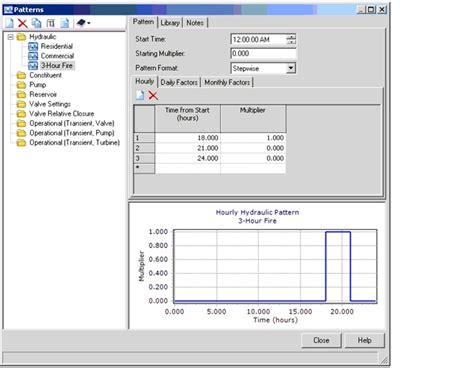Click the Starting Multiplier field
The width and height of the screenshot is (474, 368).
tap(263, 54)
